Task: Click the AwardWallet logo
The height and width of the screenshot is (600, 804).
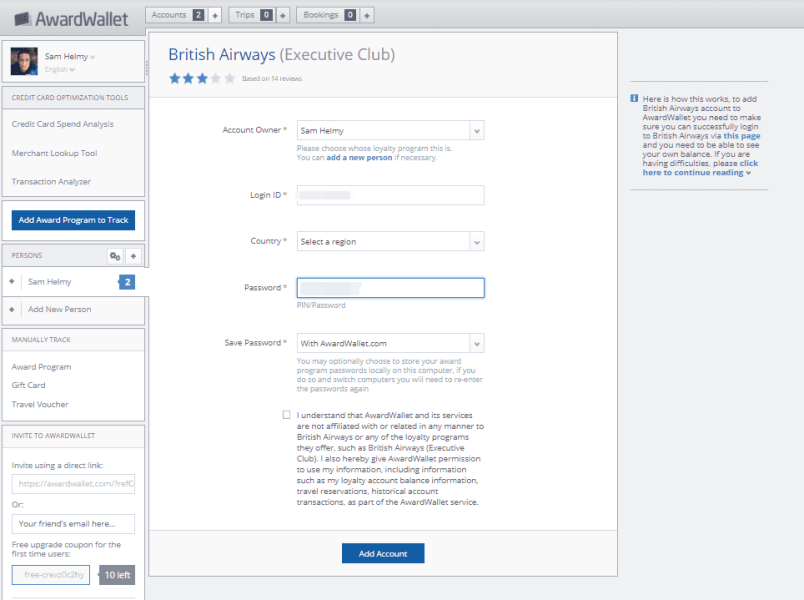Action: pyautogui.click(x=71, y=19)
